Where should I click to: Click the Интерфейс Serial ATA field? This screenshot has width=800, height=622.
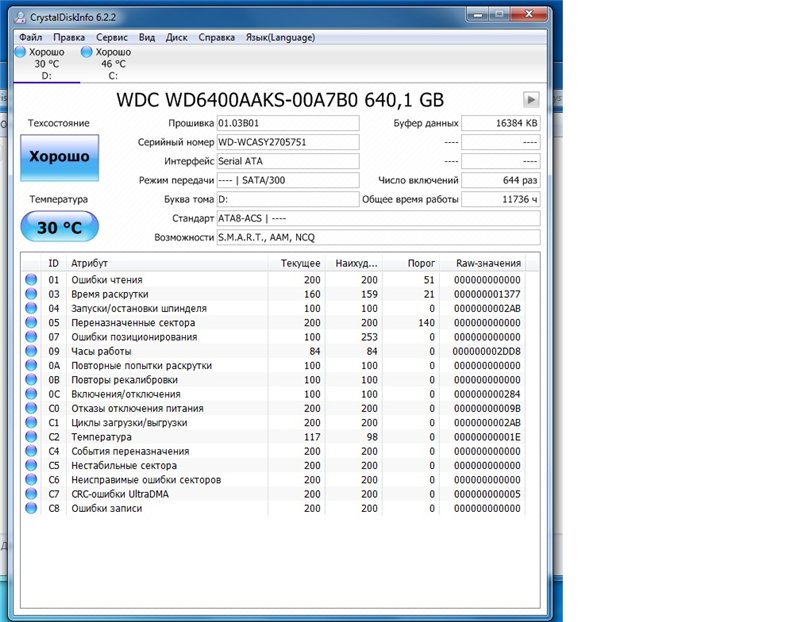coord(288,161)
